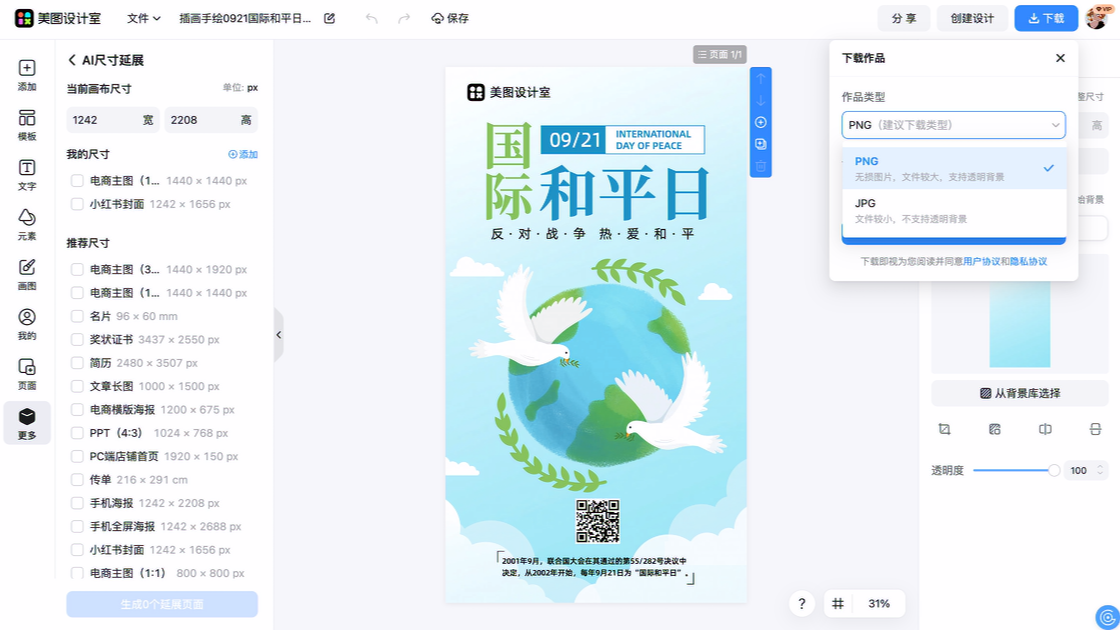Open the 用户协议 user agreement link
Image resolution: width=1120 pixels, height=630 pixels.
pyautogui.click(x=981, y=261)
